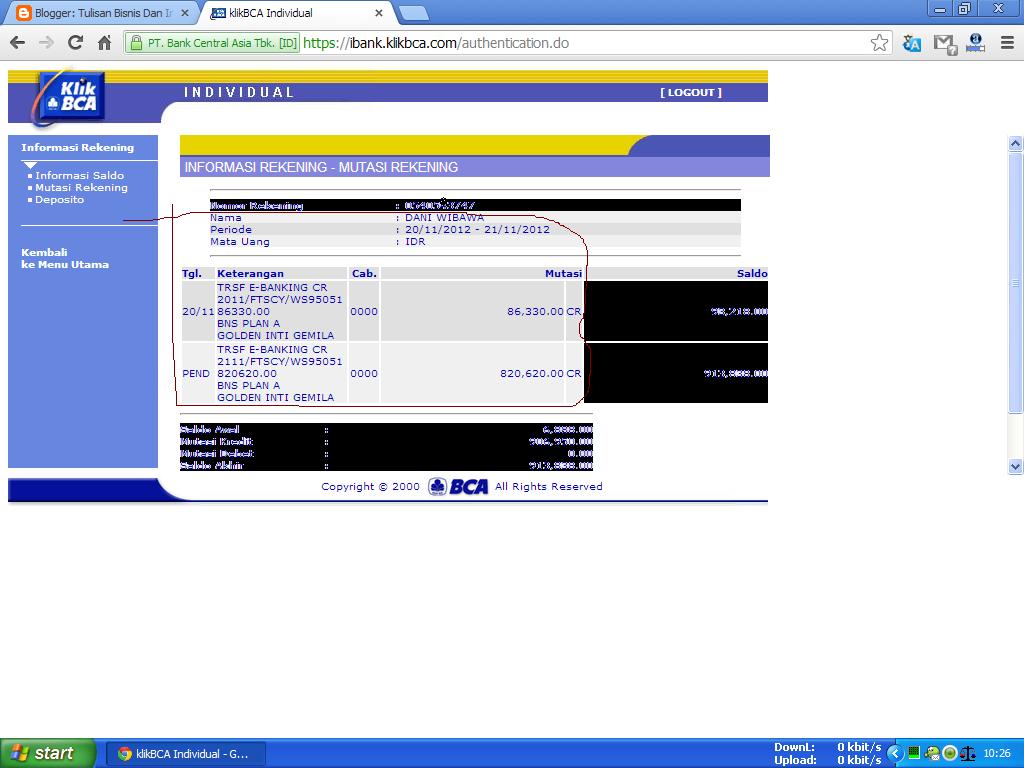
Task: Switch to the Blogger Tulisan Bisnis tab
Action: 103,13
